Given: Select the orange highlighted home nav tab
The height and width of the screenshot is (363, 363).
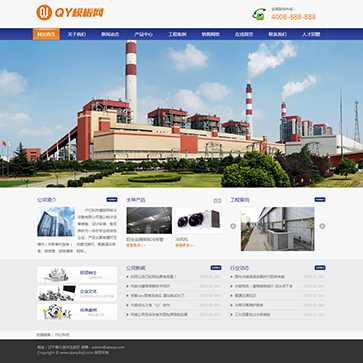Looking at the screenshot, I should [x=46, y=34].
